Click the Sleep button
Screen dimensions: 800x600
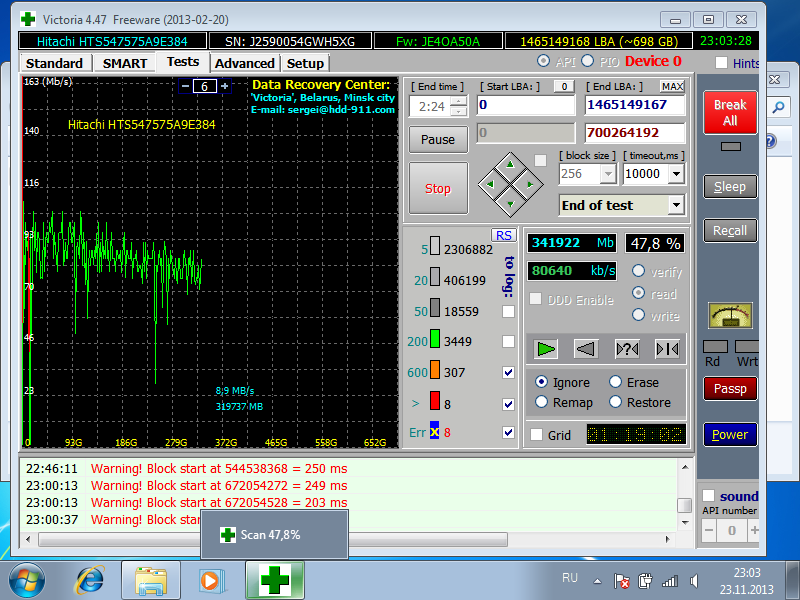coord(730,187)
